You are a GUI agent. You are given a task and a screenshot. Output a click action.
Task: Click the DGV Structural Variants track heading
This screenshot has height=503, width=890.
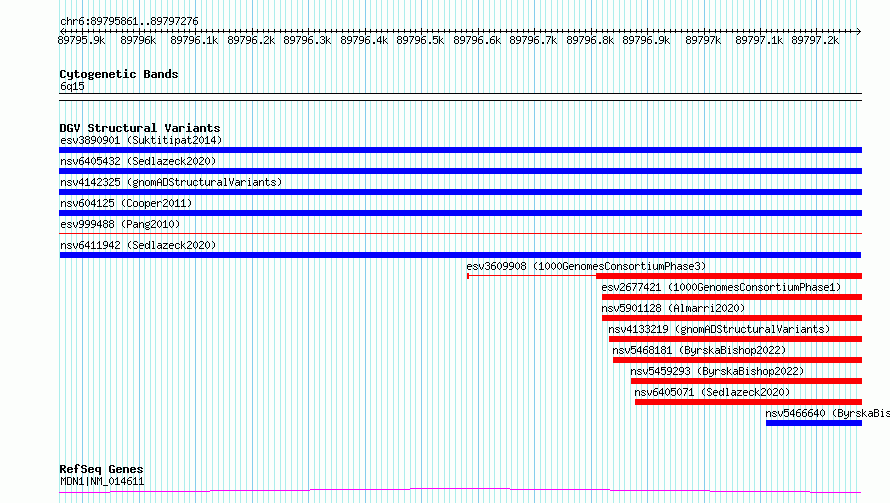[140, 128]
